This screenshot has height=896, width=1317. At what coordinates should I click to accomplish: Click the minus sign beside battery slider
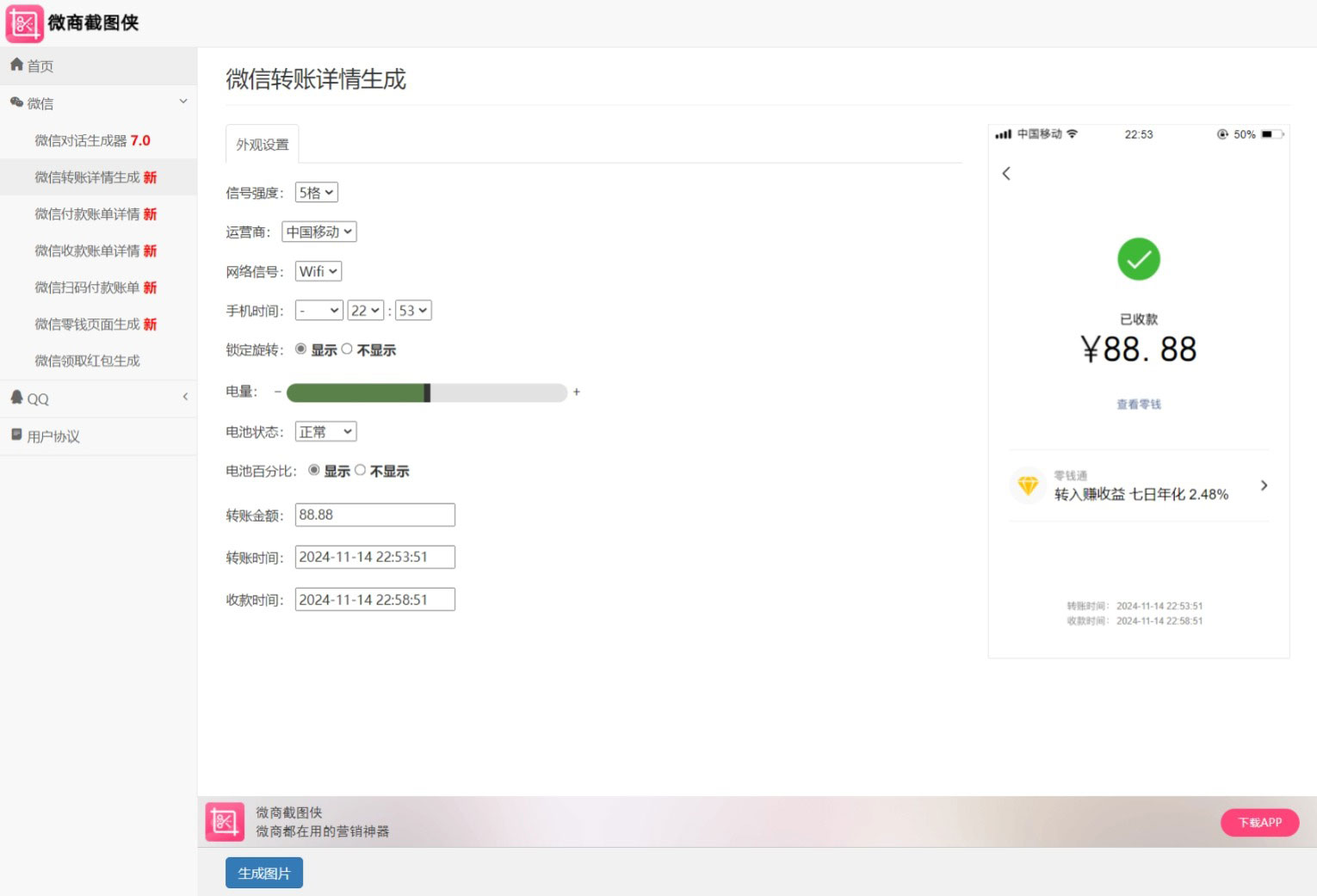tap(278, 392)
